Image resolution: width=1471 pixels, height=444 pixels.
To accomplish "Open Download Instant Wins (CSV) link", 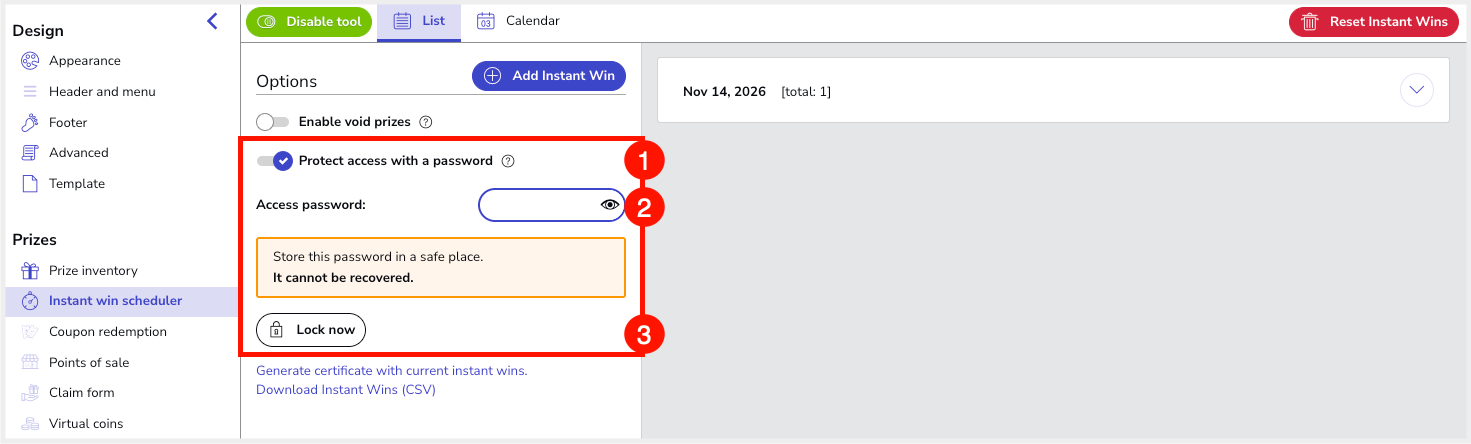I will tap(346, 390).
